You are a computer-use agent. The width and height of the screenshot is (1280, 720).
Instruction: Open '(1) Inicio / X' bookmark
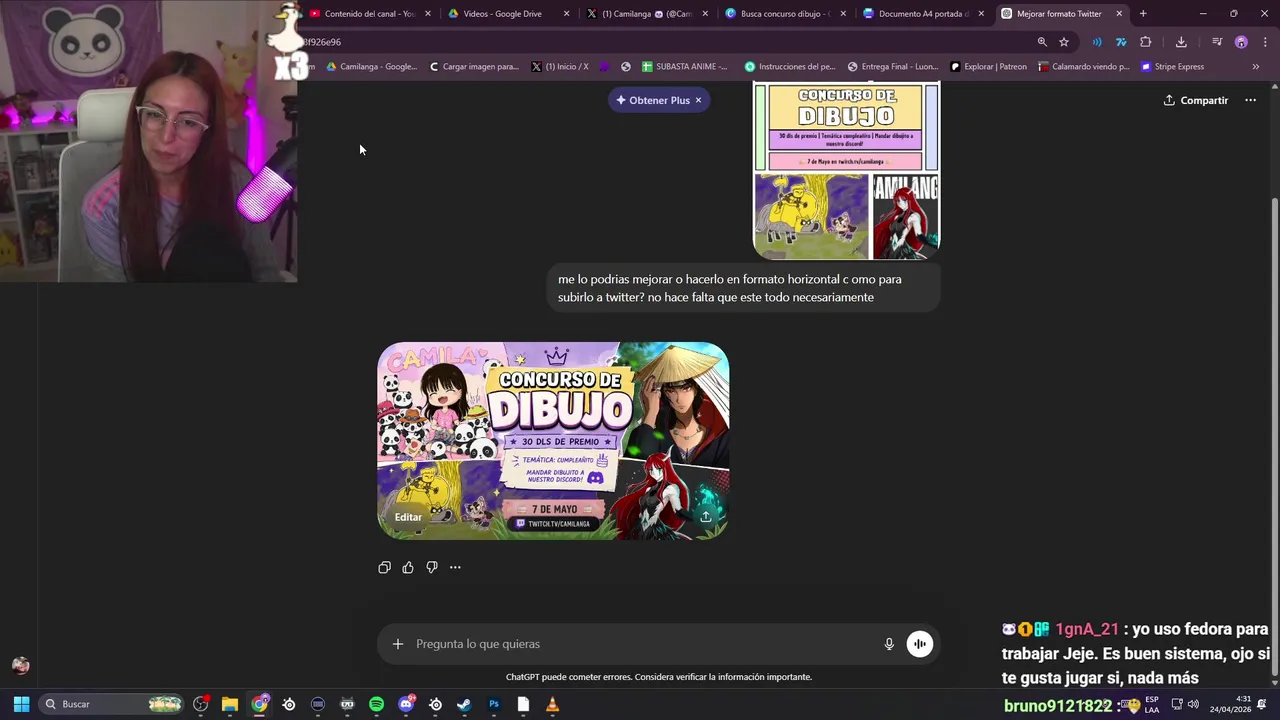560,67
